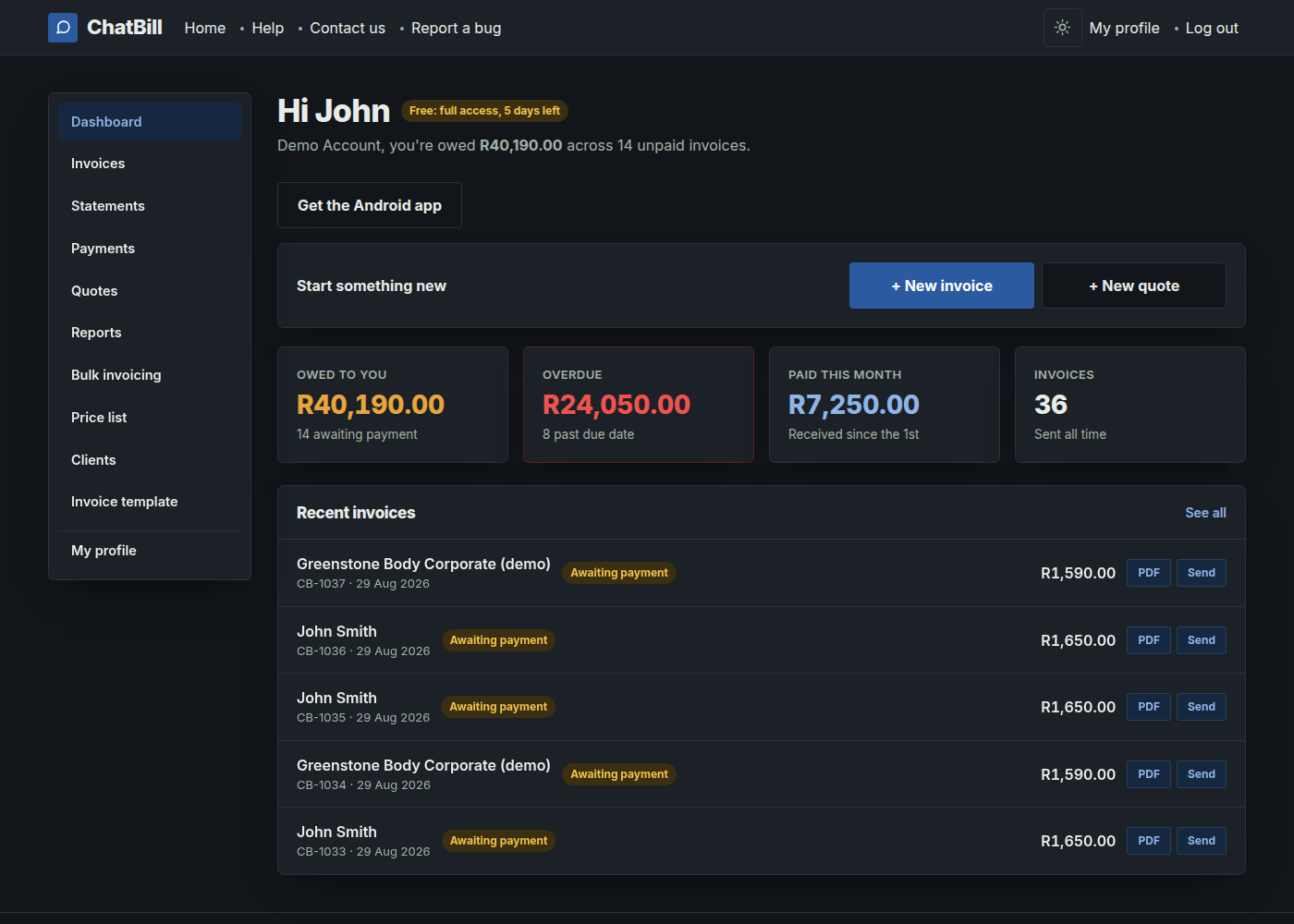Open My profile in the sidebar
The width and height of the screenshot is (1294, 924).
[150, 551]
